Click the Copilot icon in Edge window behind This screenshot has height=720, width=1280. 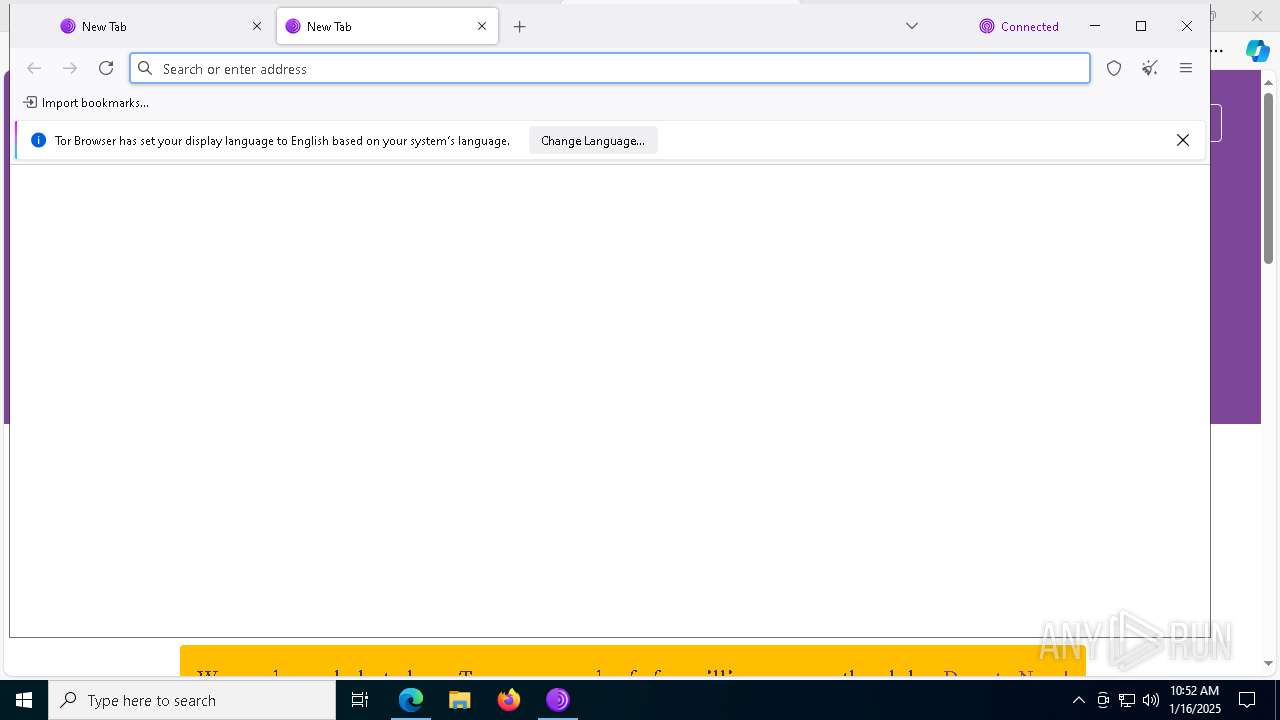coord(1258,50)
